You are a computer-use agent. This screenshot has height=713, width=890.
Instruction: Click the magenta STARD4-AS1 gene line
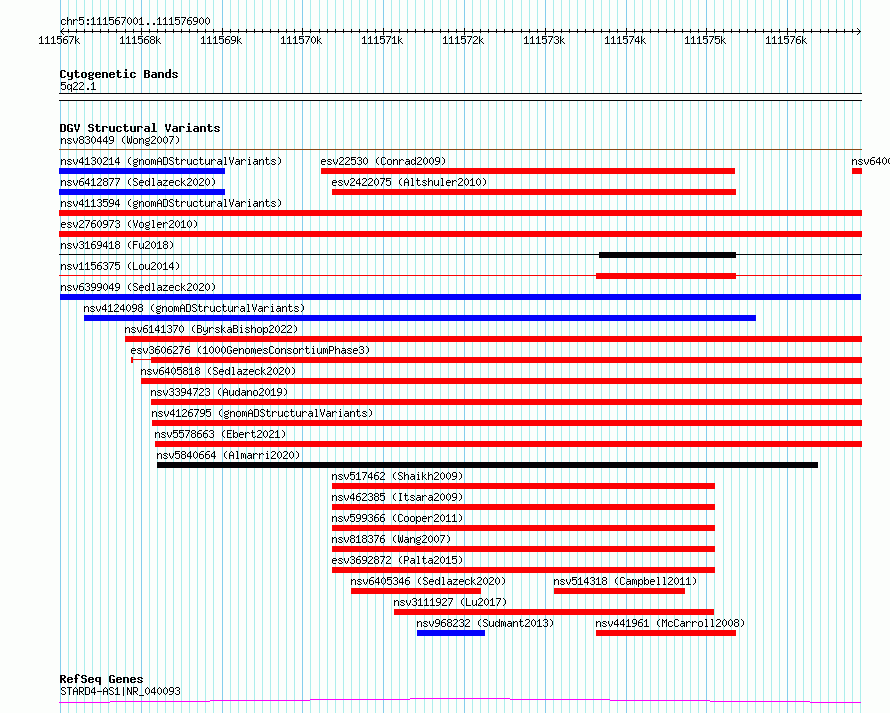point(460,701)
